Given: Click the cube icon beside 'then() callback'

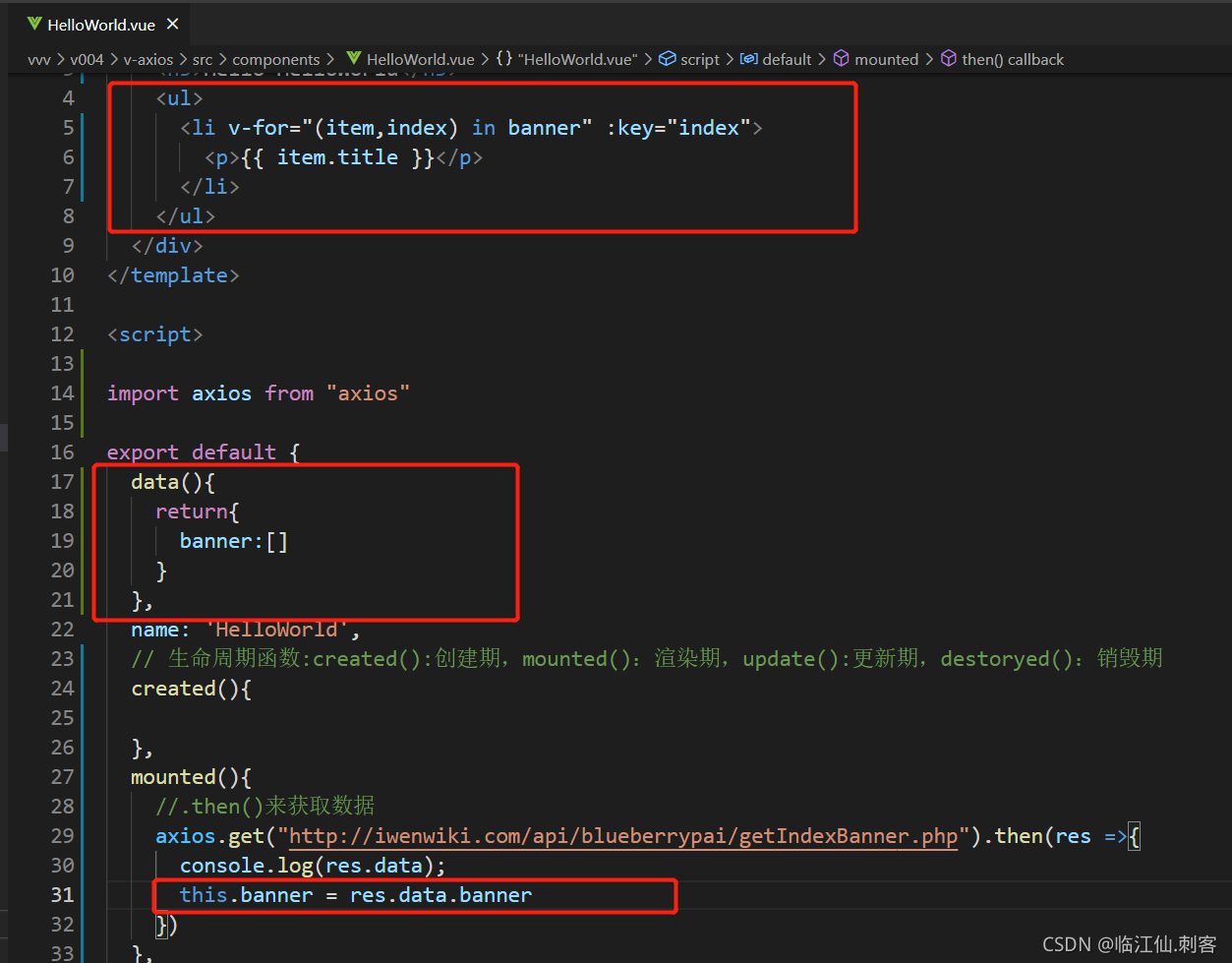Looking at the screenshot, I should click(949, 59).
